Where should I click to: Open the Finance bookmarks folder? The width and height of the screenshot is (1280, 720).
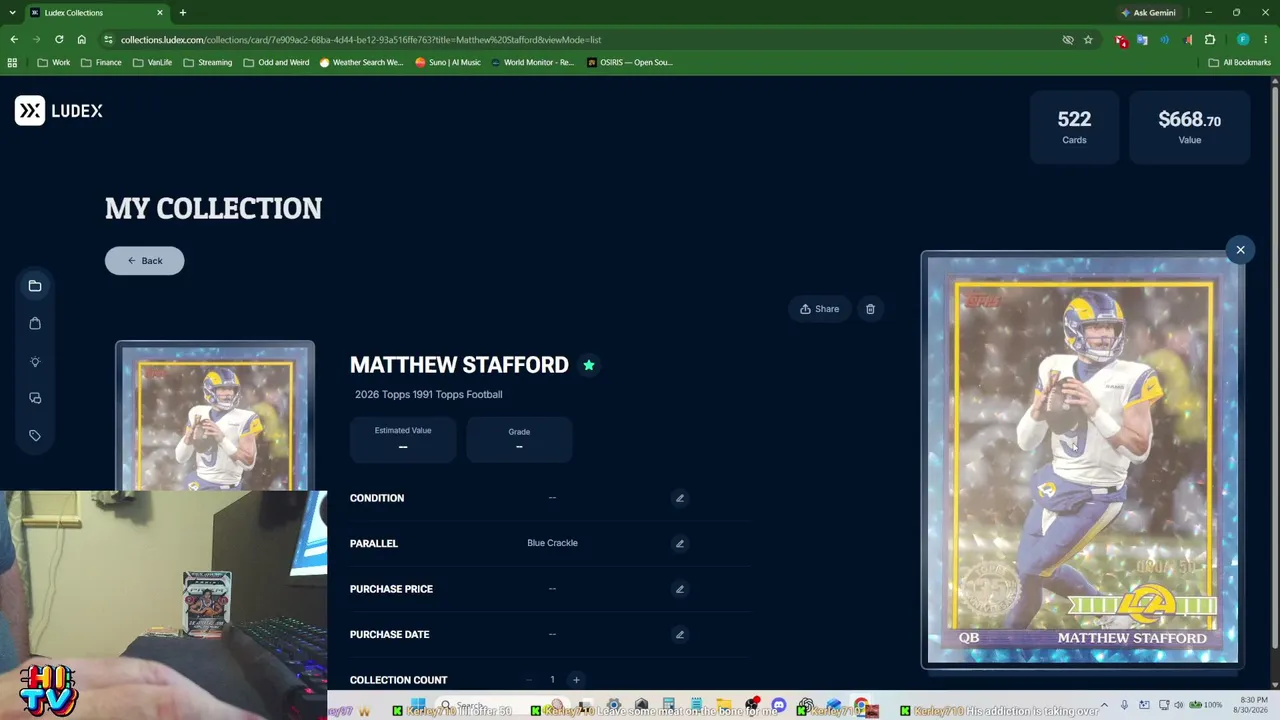pos(102,62)
